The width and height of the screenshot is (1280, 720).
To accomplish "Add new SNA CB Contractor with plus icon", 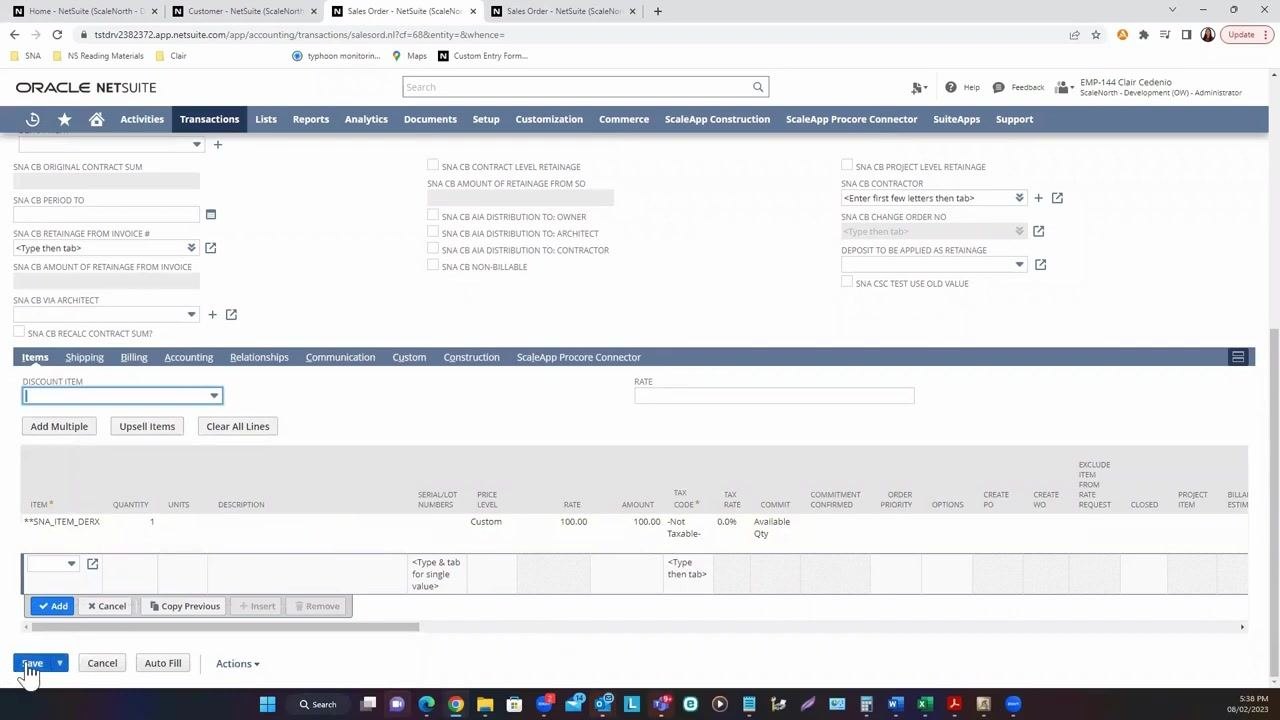I will coord(1038,198).
